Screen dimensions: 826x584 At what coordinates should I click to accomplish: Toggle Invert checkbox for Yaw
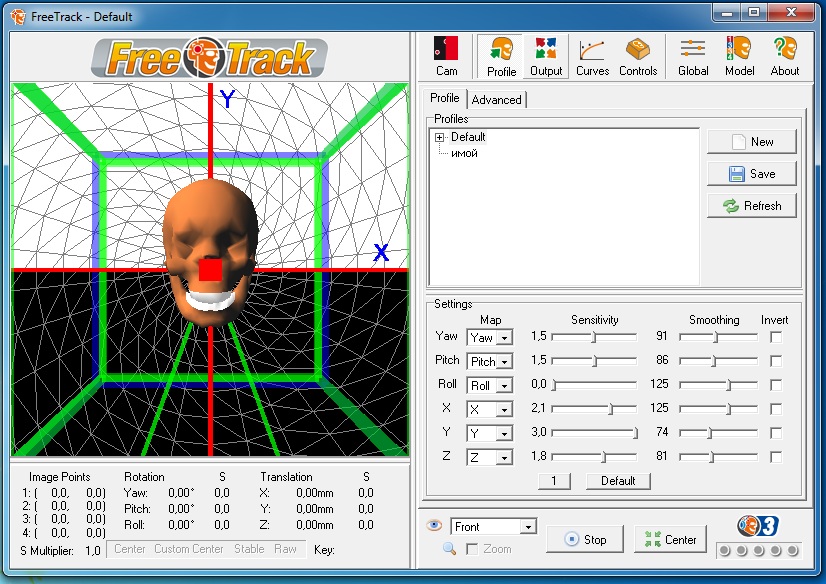click(x=775, y=337)
